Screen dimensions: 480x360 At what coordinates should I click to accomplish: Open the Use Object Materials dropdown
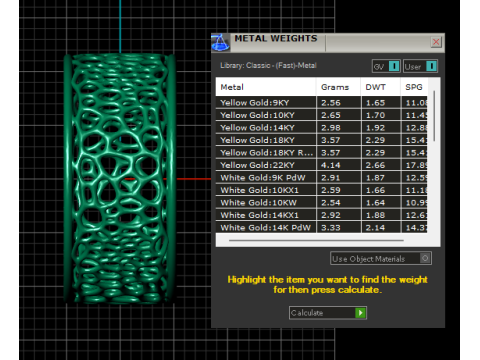point(381,258)
